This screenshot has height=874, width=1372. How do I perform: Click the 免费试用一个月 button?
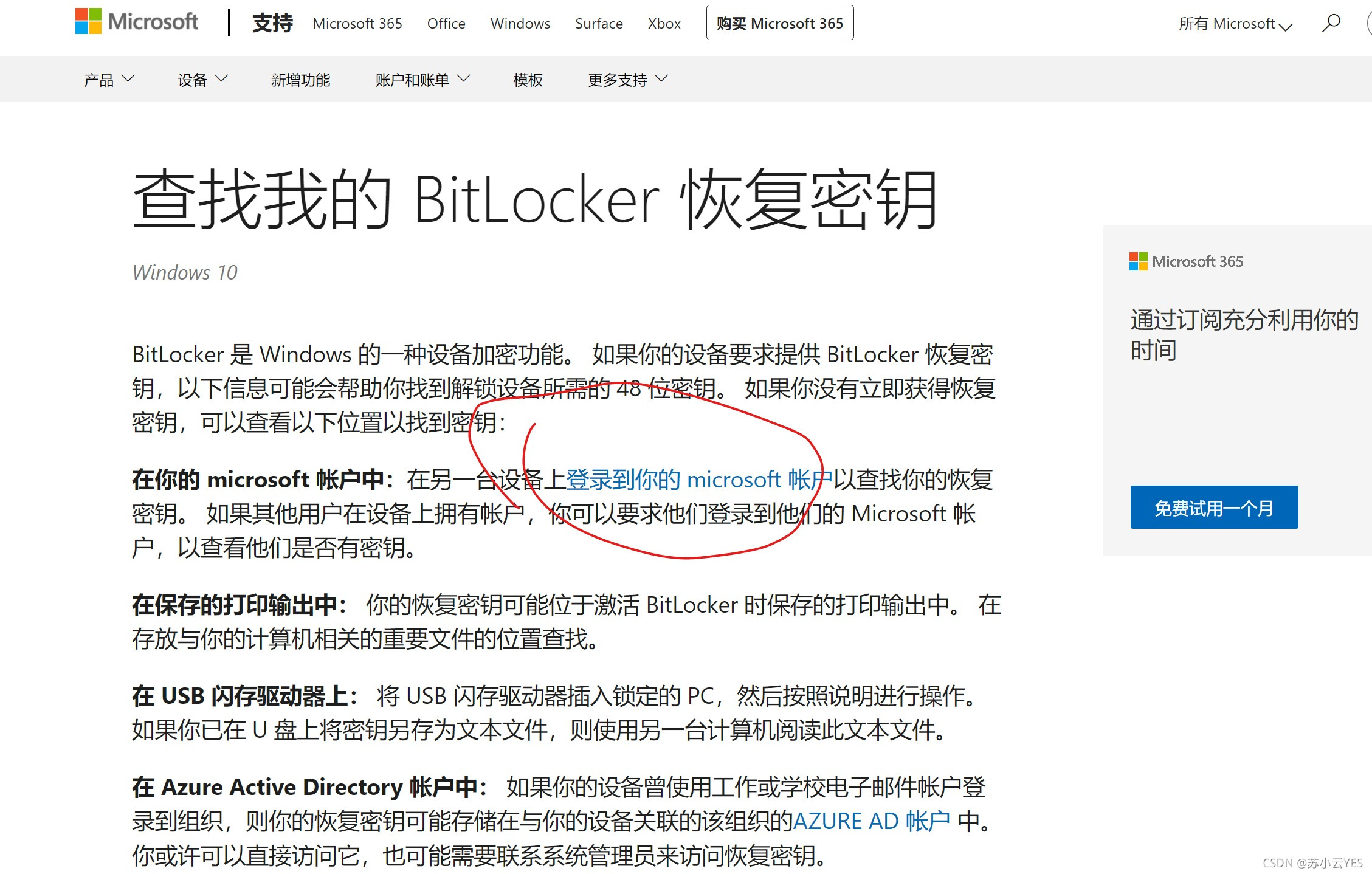pos(1213,508)
